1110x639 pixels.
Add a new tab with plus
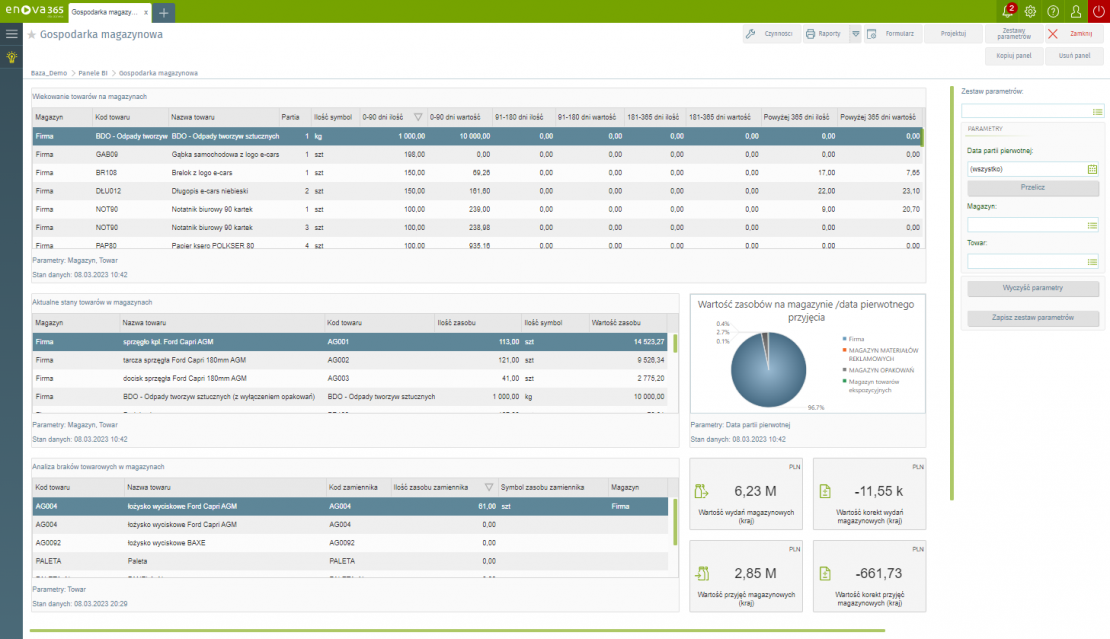coord(163,12)
